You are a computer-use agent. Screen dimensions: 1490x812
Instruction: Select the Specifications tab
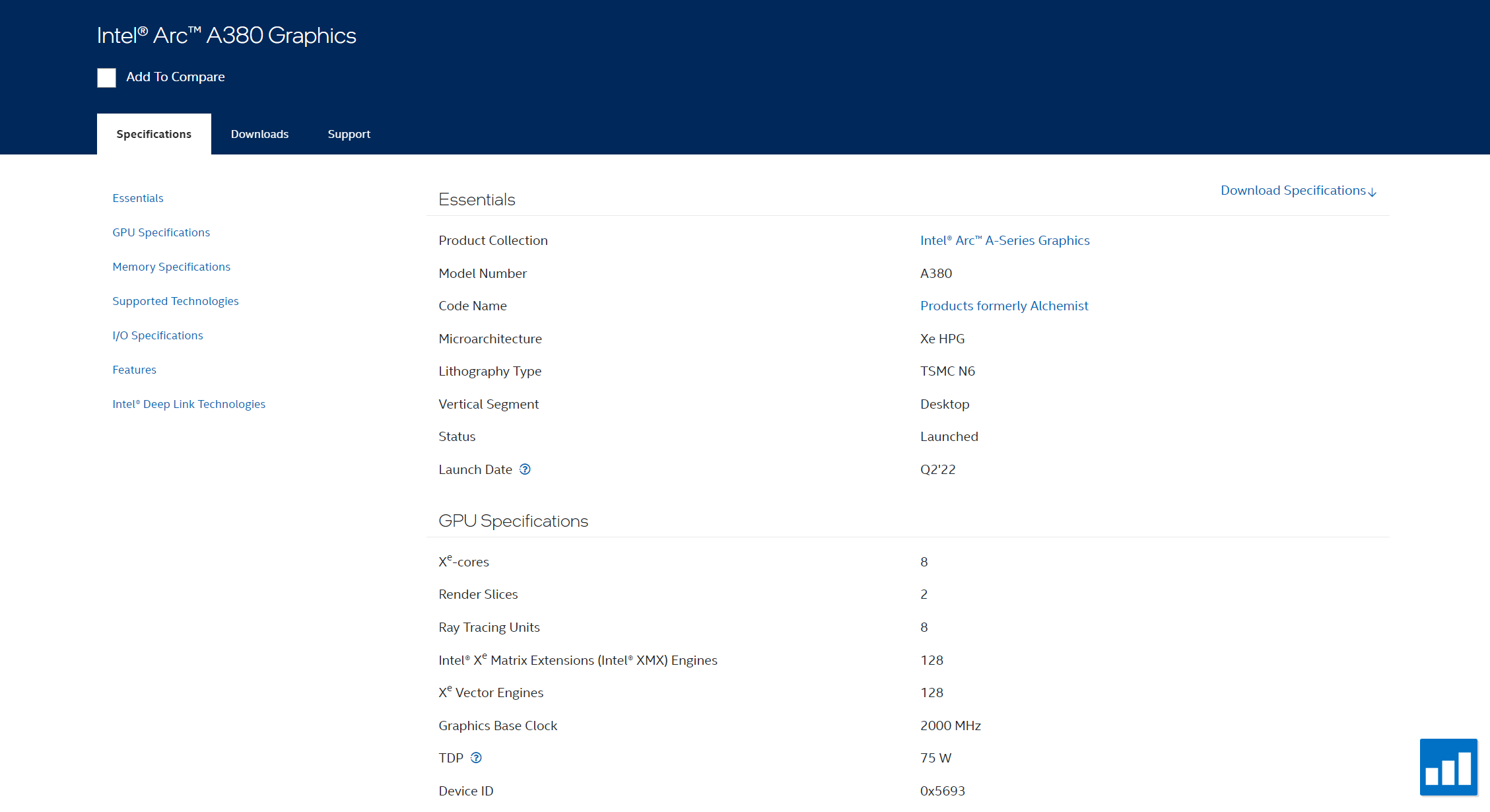[154, 134]
